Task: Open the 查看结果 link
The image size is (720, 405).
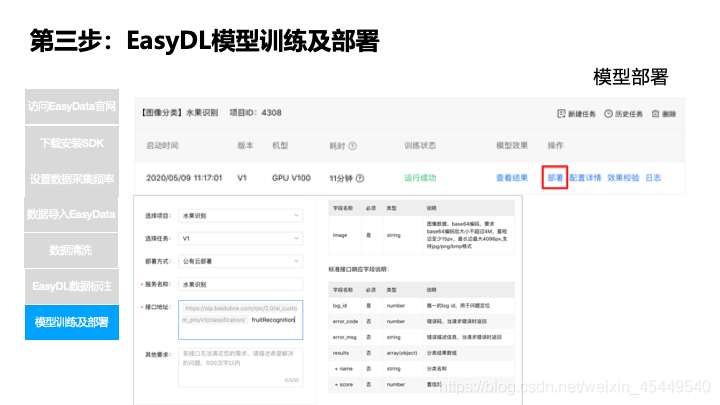Action: (x=512, y=178)
